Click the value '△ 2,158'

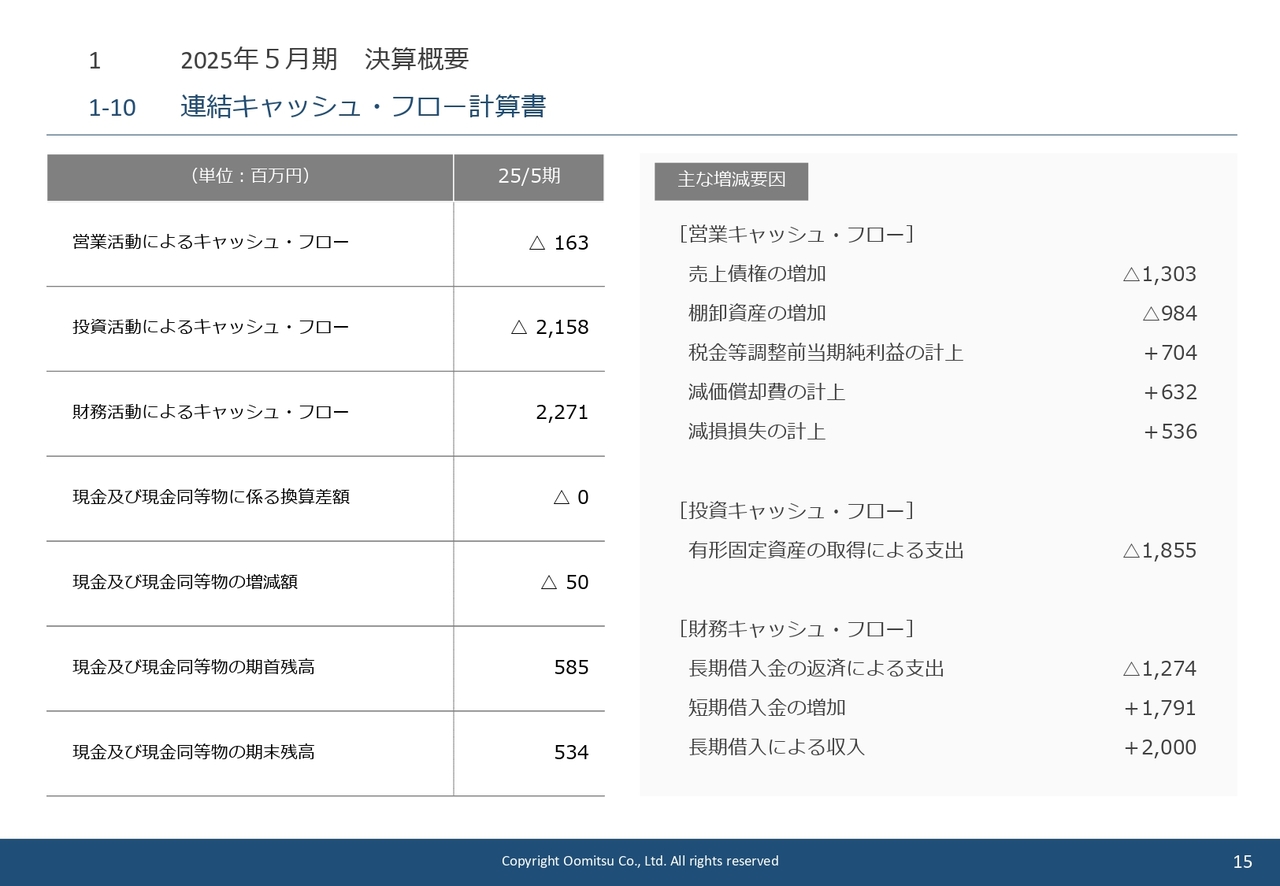550,328
